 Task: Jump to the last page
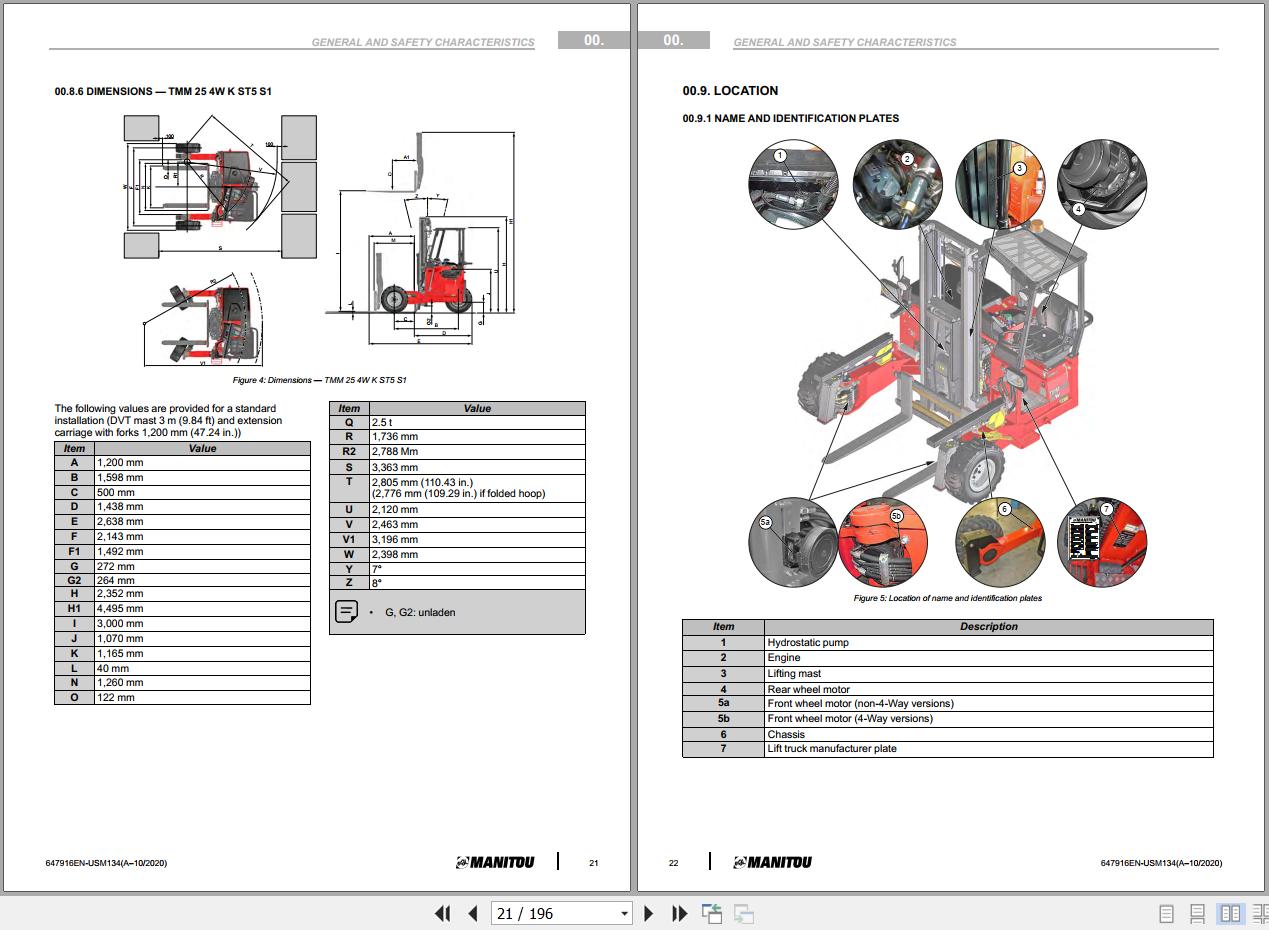point(679,913)
